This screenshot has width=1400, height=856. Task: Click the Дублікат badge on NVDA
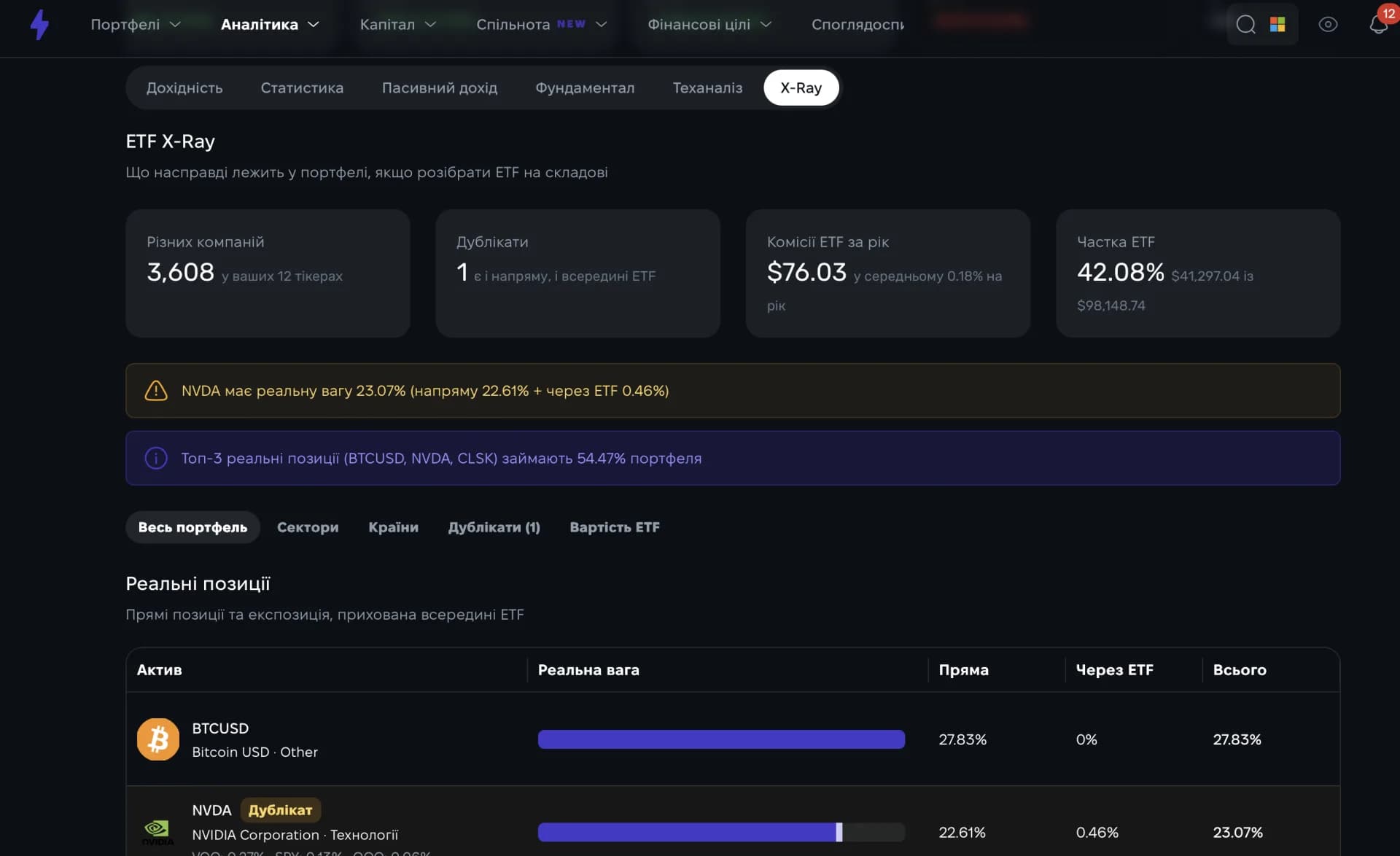[281, 810]
